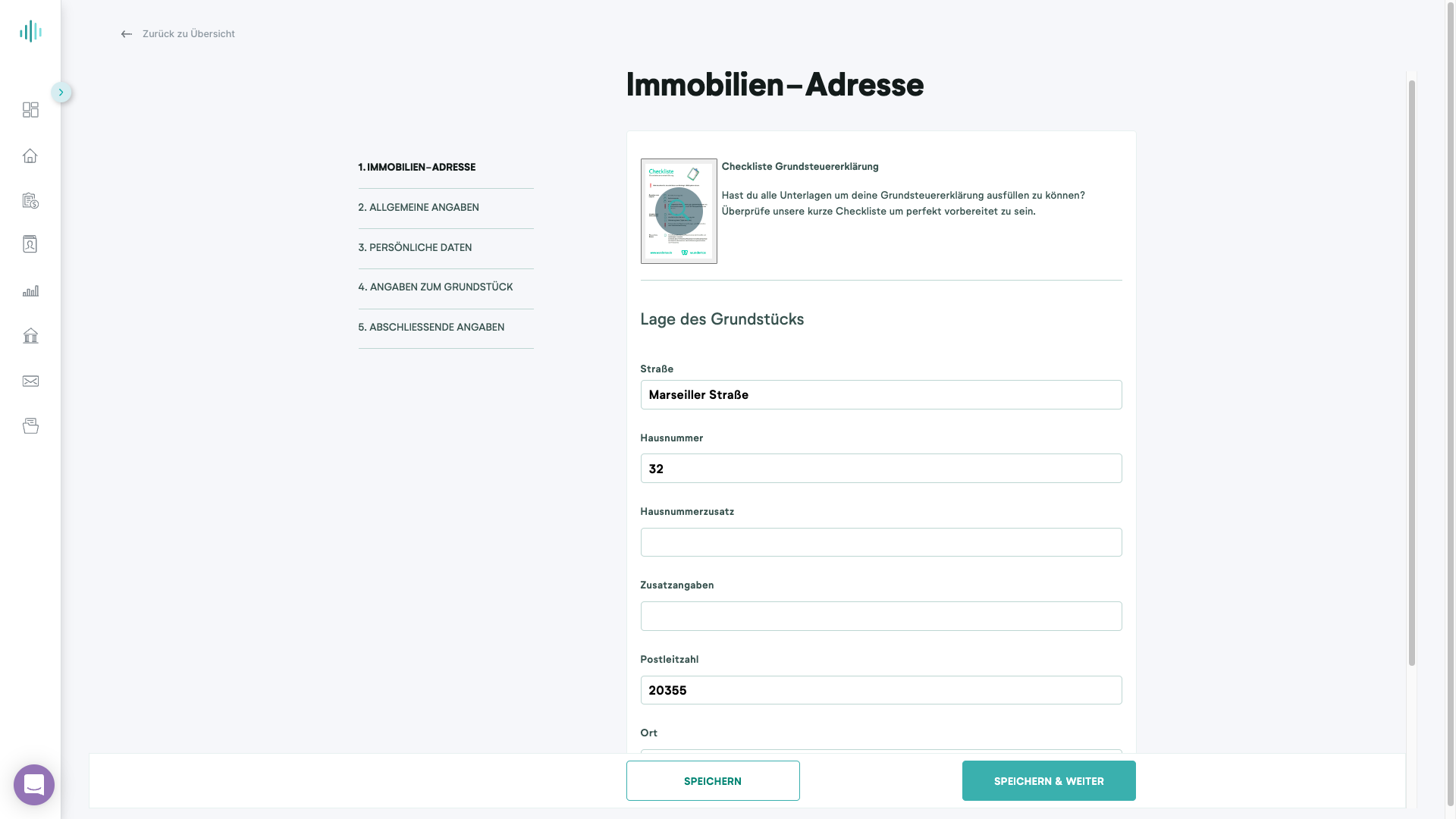Open the archive box sidebar icon
Image resolution: width=1456 pixels, height=819 pixels.
pyautogui.click(x=30, y=425)
